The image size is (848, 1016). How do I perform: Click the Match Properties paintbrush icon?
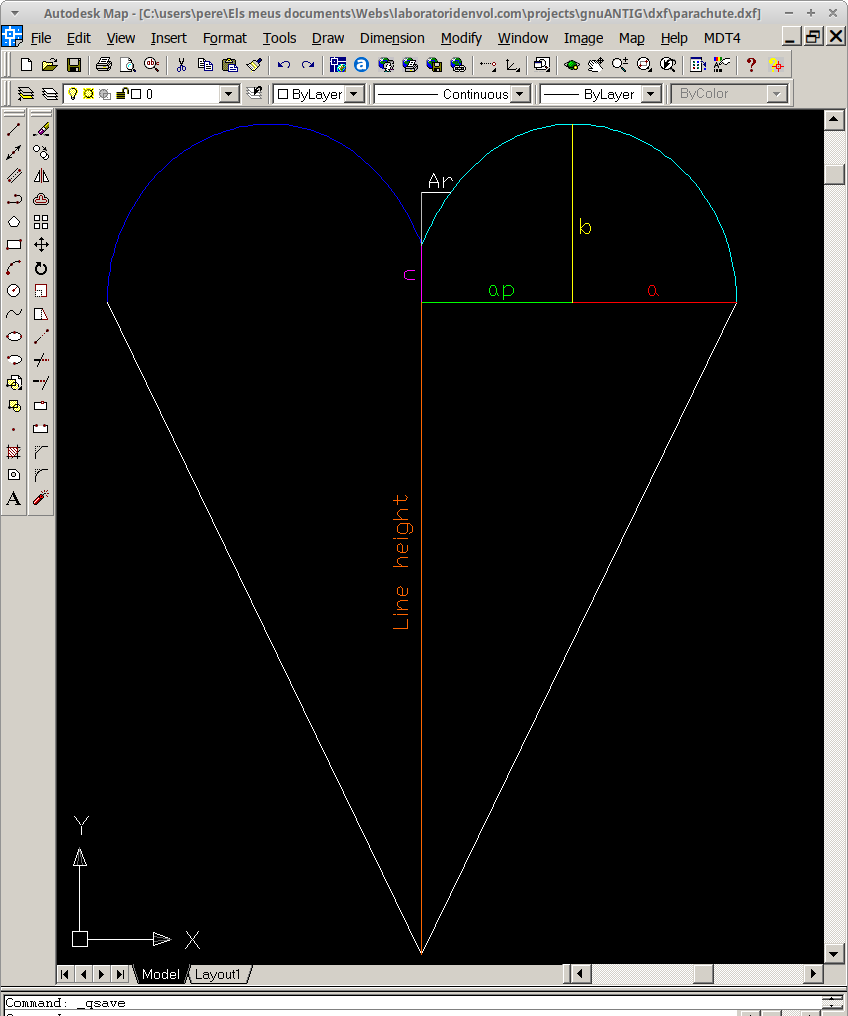[x=254, y=65]
